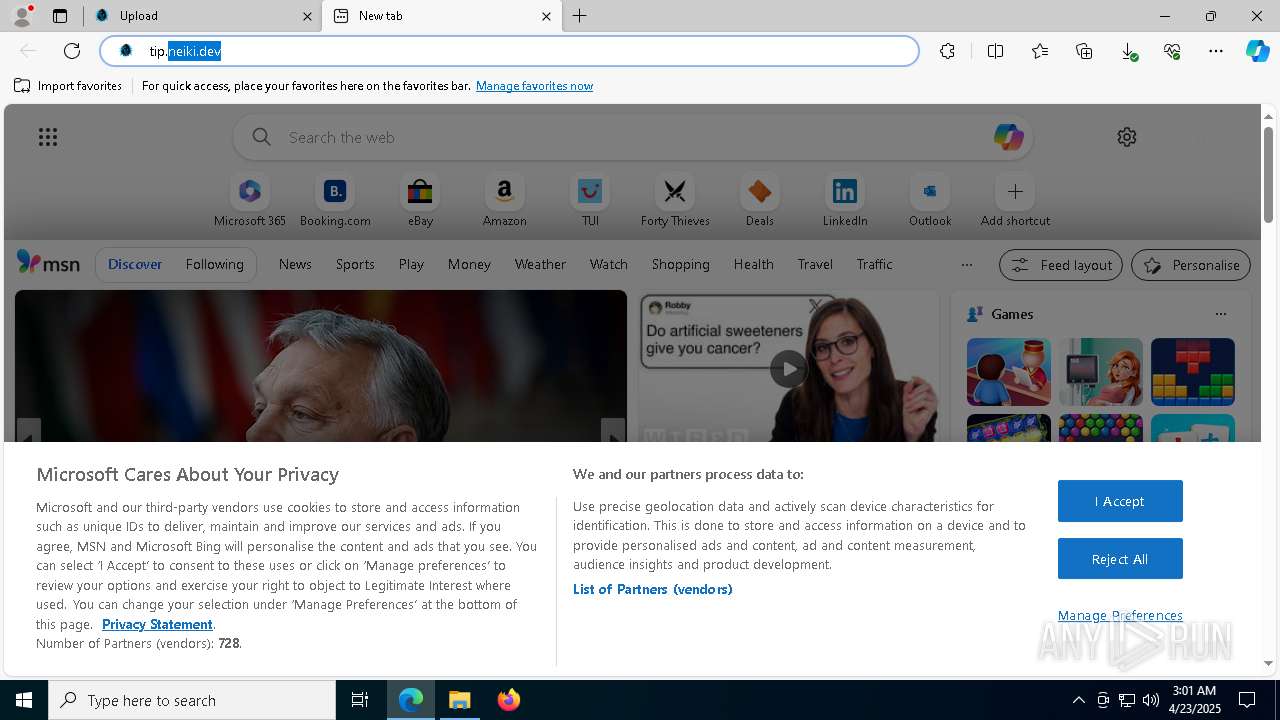Image resolution: width=1280 pixels, height=720 pixels.
Task: Close the New tab tab
Action: click(x=546, y=16)
